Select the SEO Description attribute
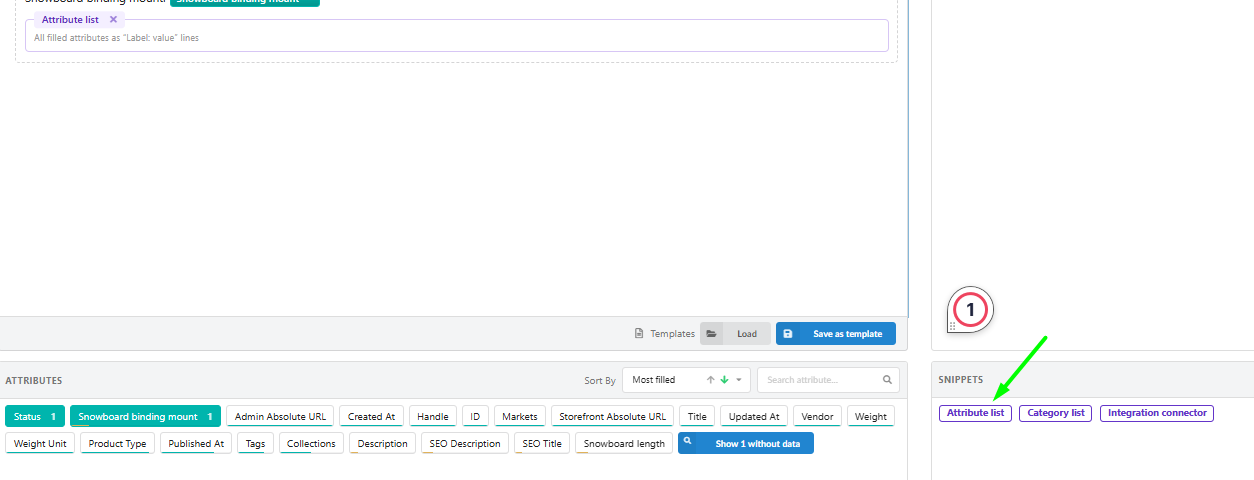This screenshot has width=1254, height=480. [x=465, y=443]
